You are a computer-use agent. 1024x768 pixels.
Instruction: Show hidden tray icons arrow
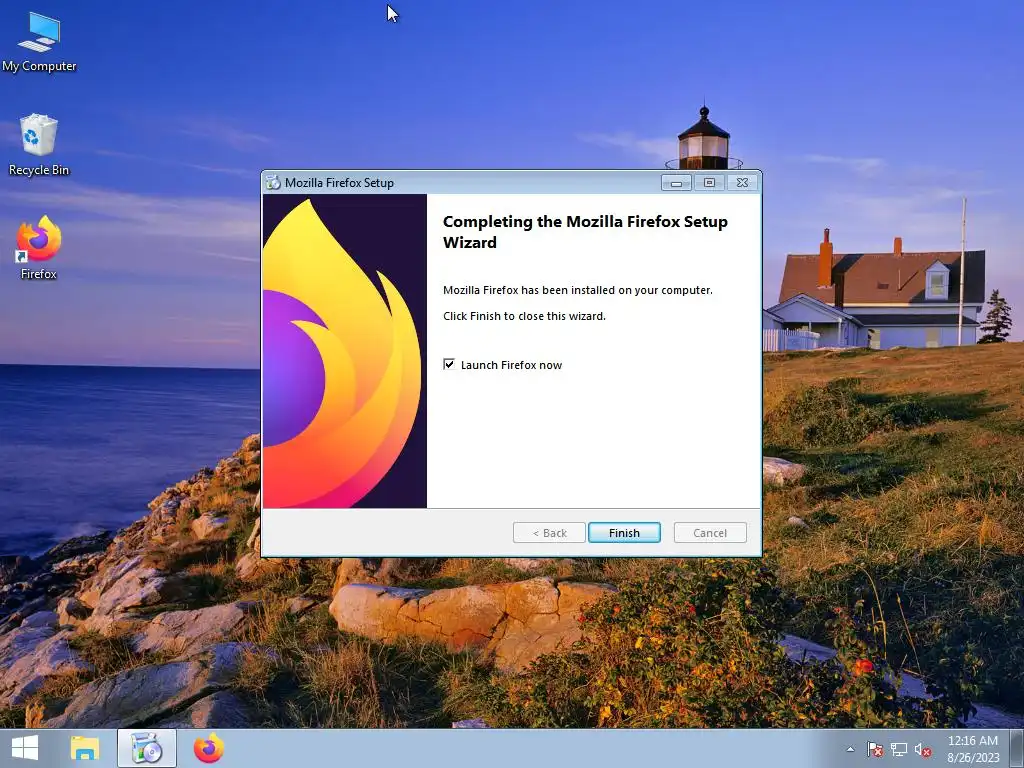pyautogui.click(x=850, y=749)
